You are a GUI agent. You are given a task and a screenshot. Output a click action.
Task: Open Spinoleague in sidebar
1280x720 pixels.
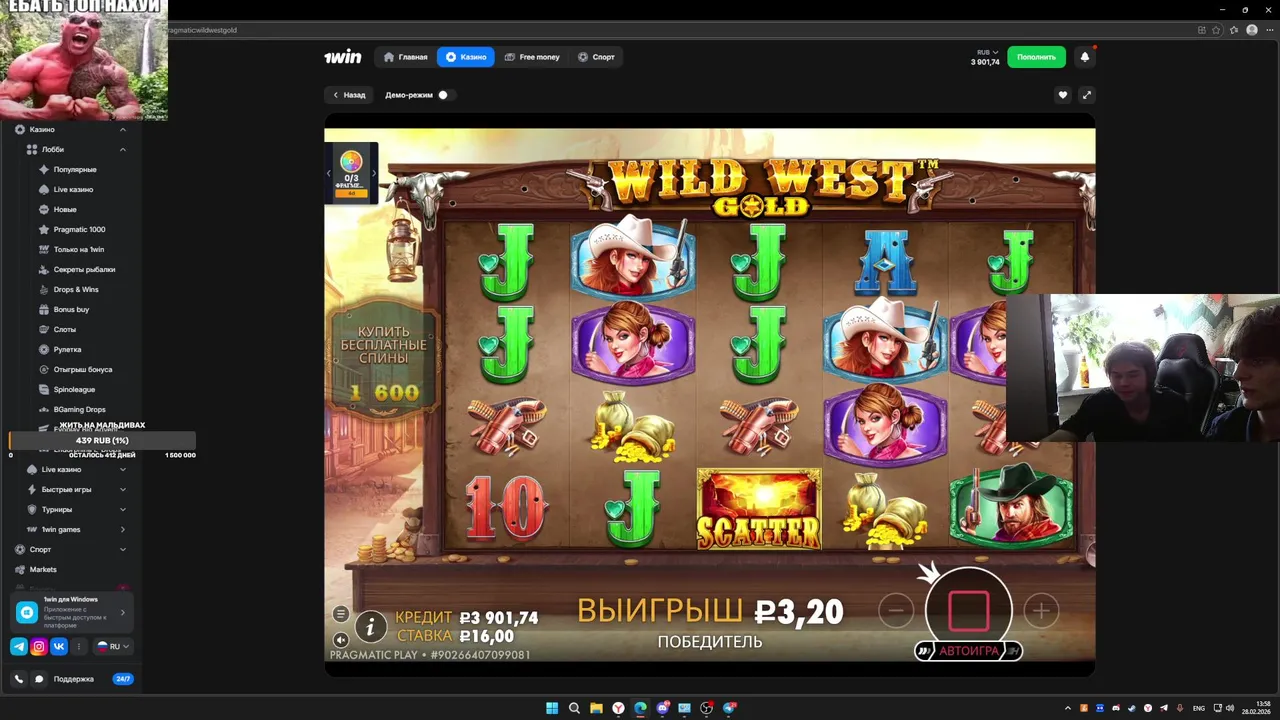(74, 390)
